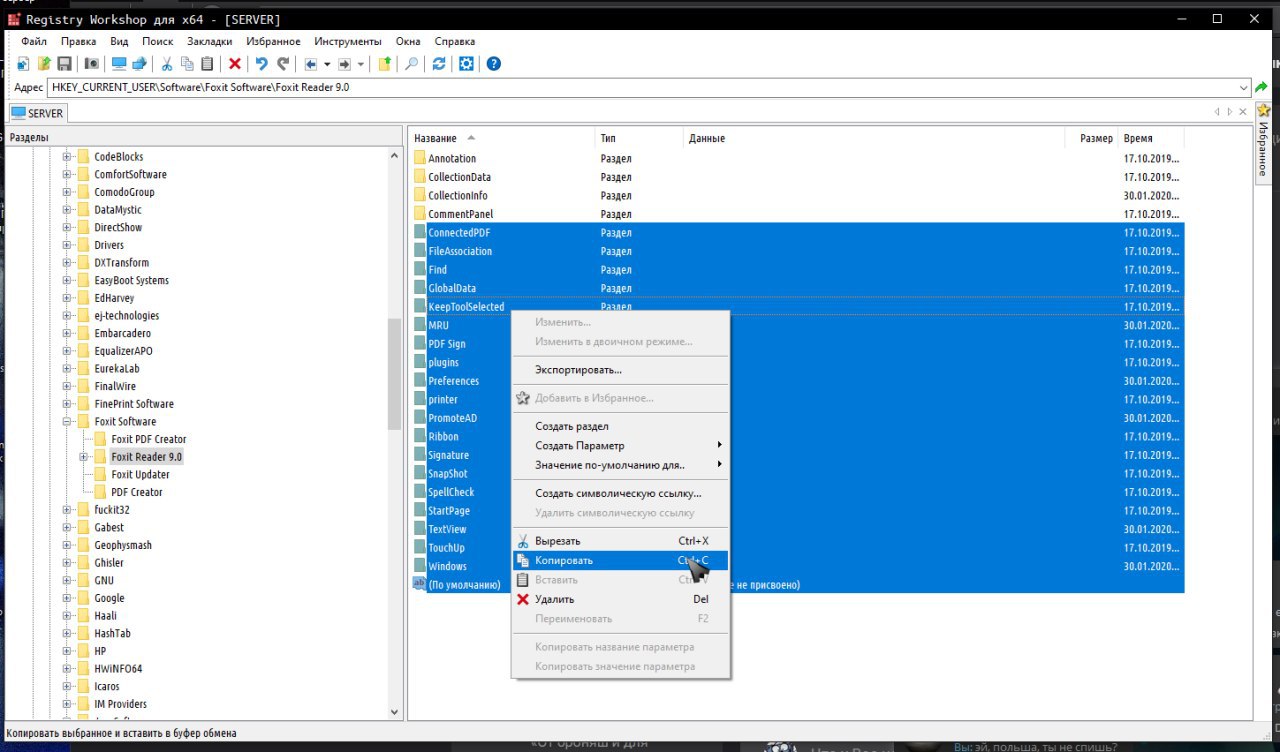Open local registry via monitor icon
Viewport: 1280px width, 752px height.
pyautogui.click(x=119, y=64)
